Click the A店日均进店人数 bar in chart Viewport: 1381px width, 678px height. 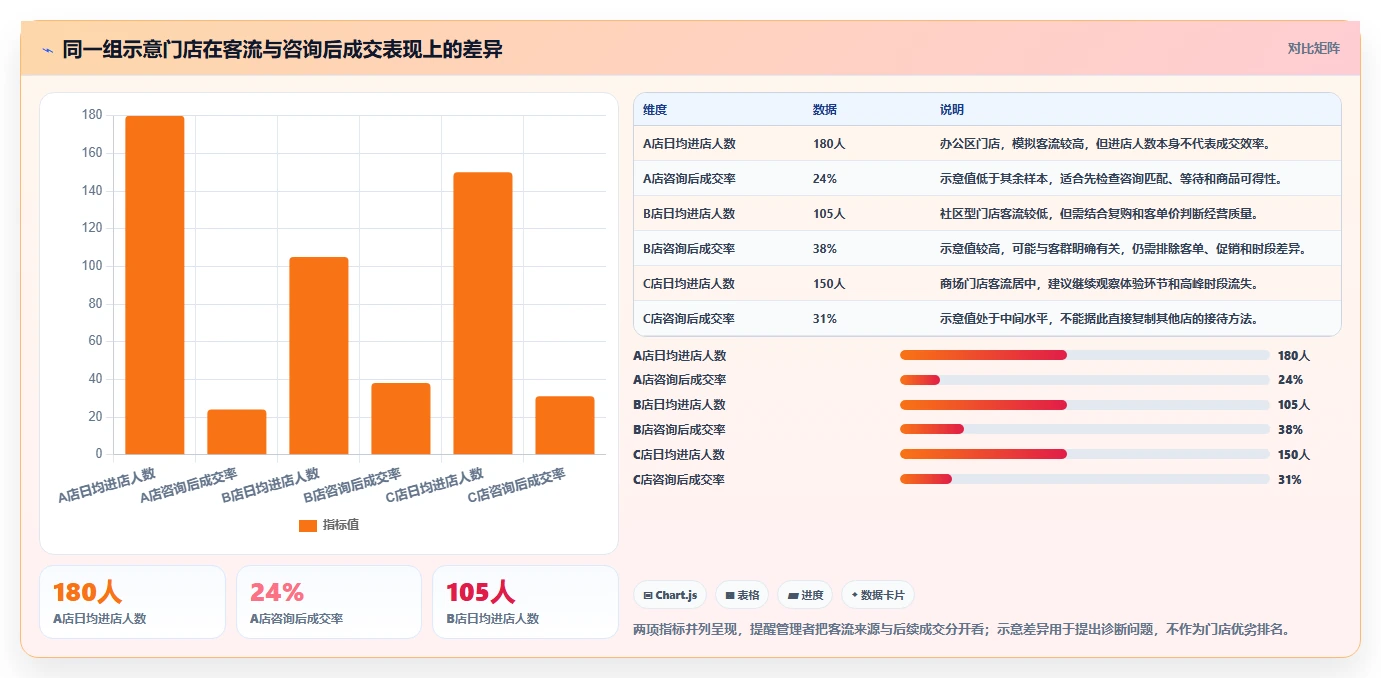pos(155,285)
